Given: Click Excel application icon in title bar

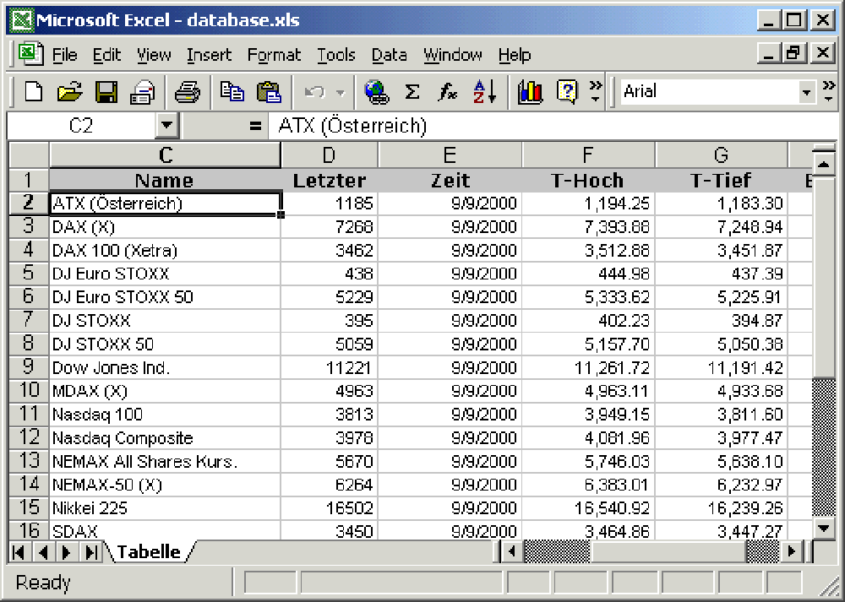Looking at the screenshot, I should pos(22,20).
